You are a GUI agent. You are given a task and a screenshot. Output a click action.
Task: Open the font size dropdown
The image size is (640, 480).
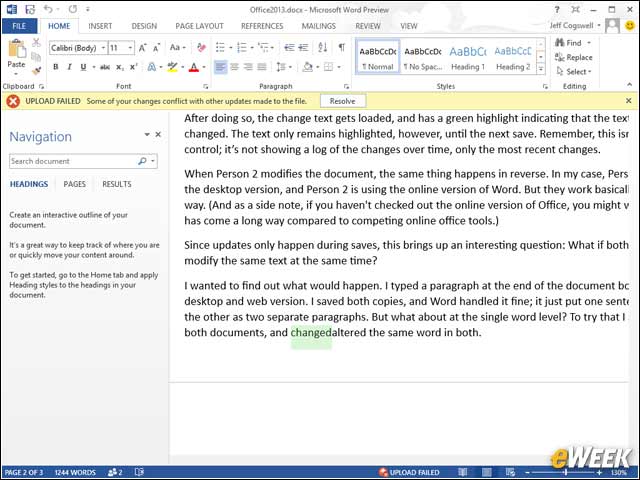[130, 48]
